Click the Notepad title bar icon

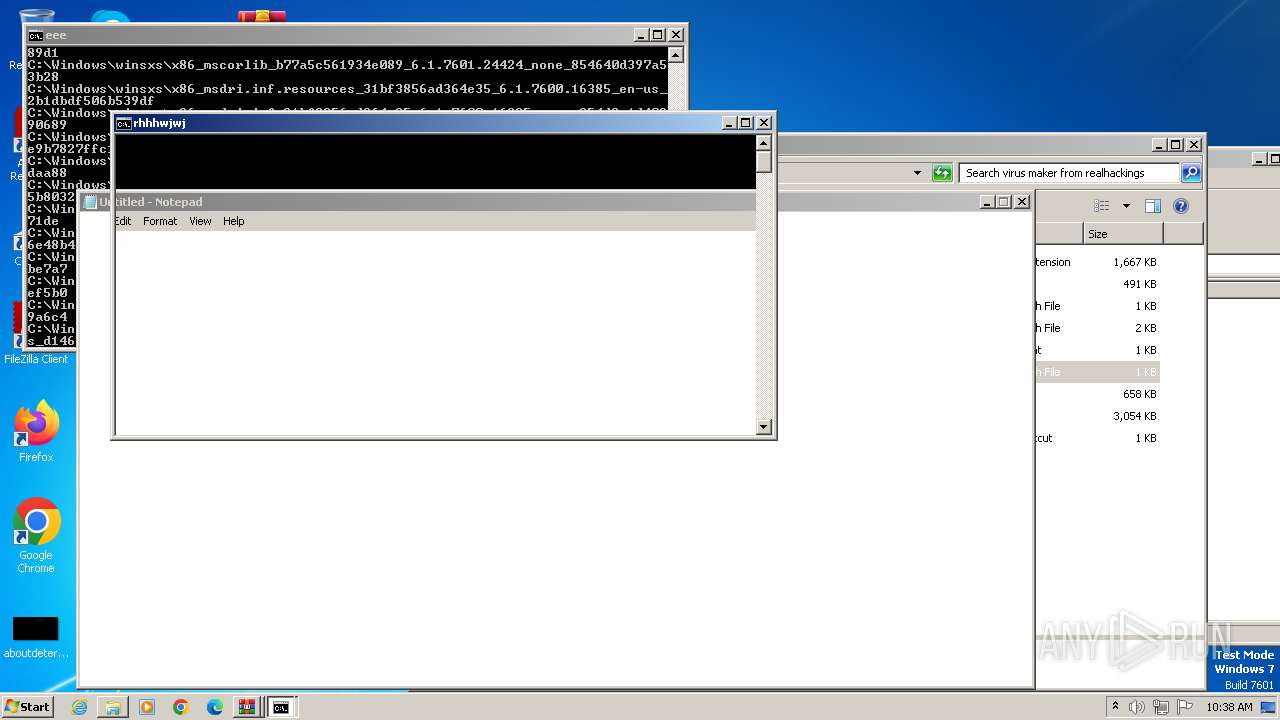pos(90,202)
